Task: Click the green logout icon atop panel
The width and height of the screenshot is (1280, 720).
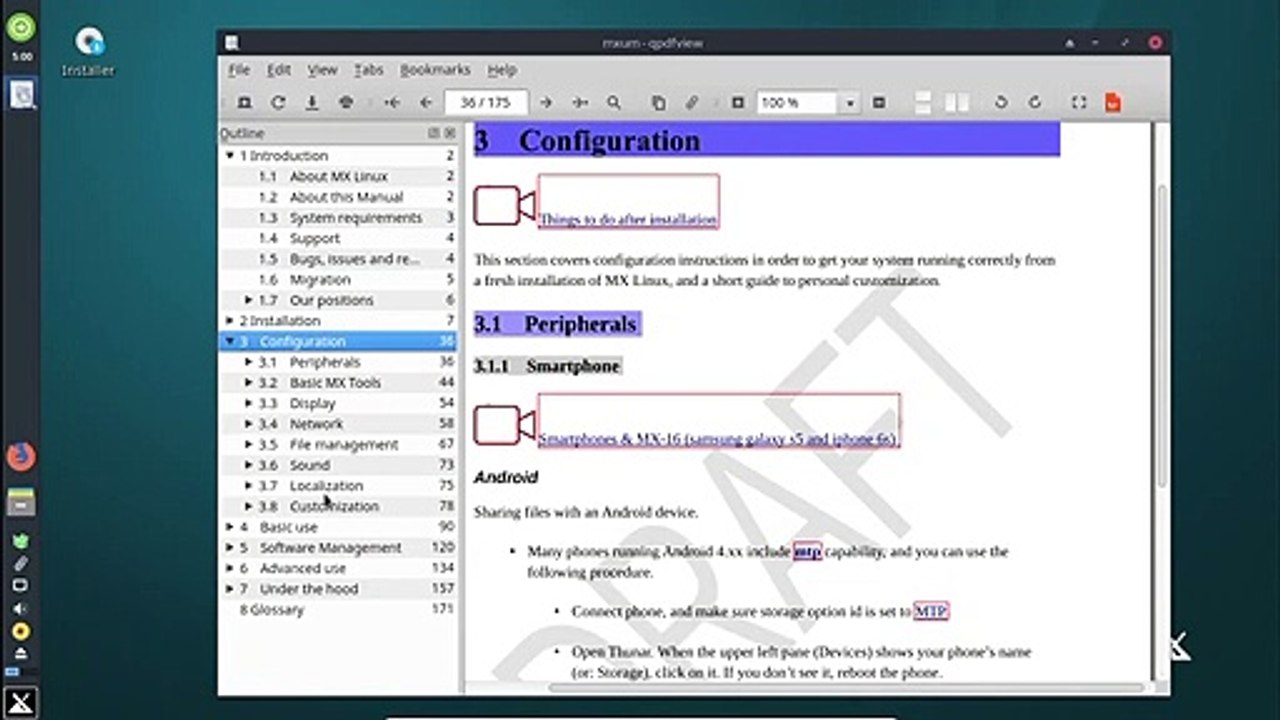Action: 21,28
